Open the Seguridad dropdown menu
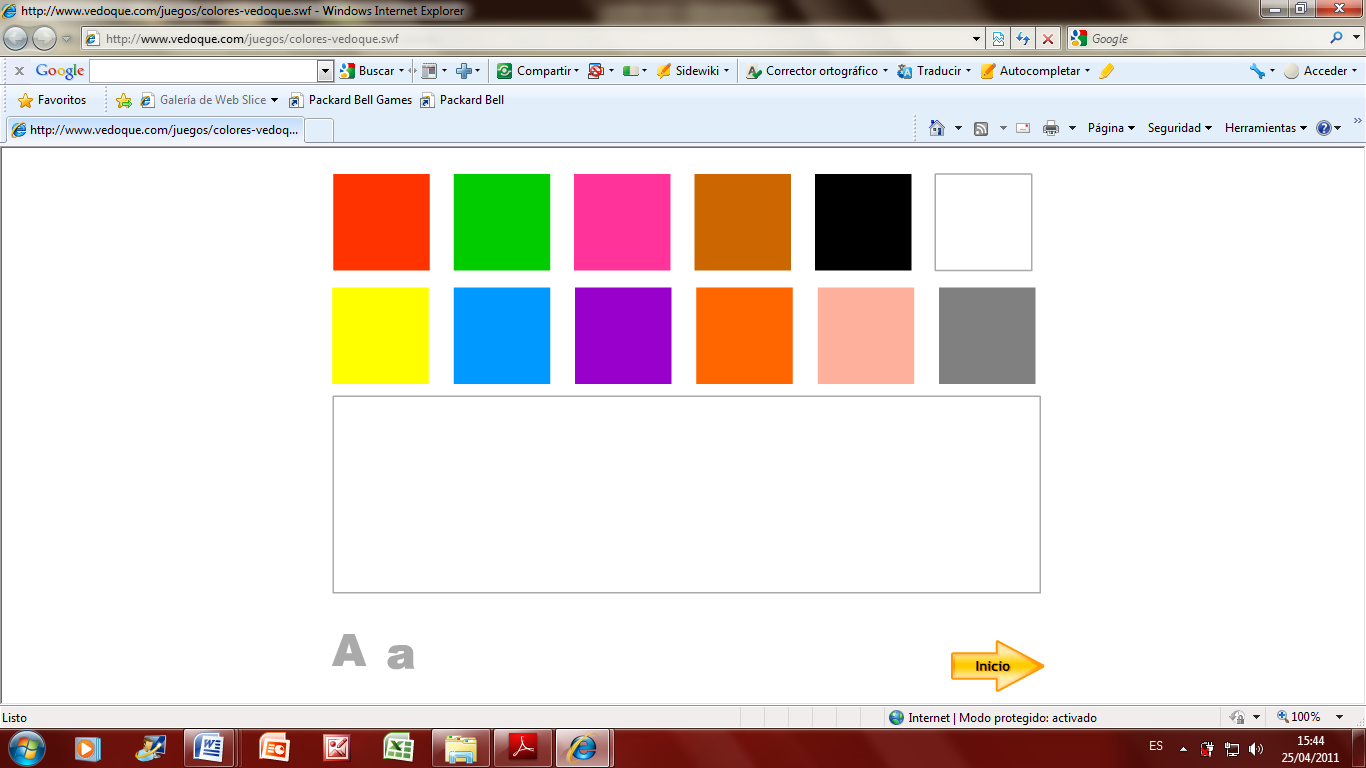 pos(1179,128)
